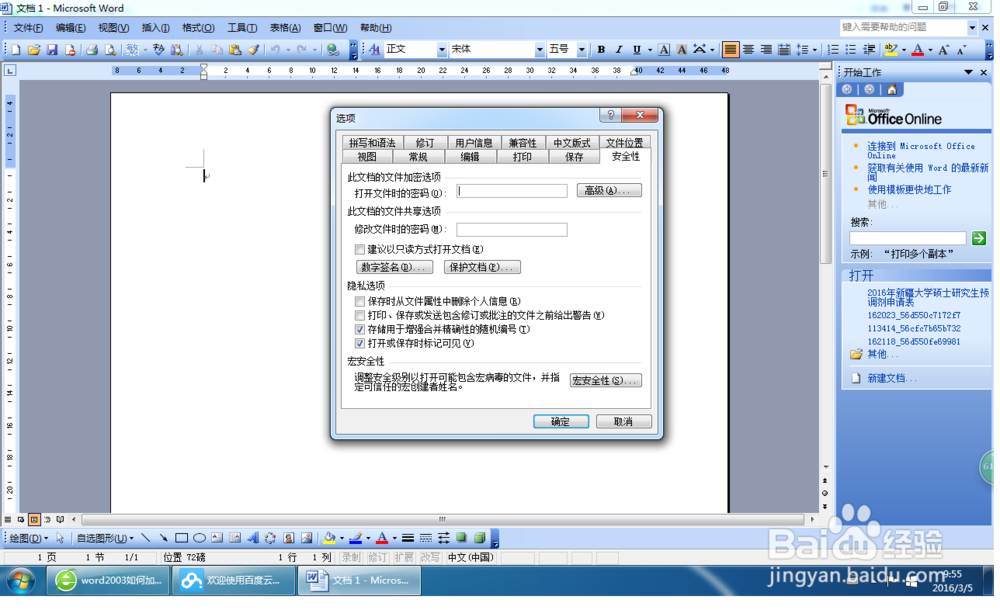
Task: Toggle Bold formatting on the Formatting toolbar
Action: [x=600, y=49]
